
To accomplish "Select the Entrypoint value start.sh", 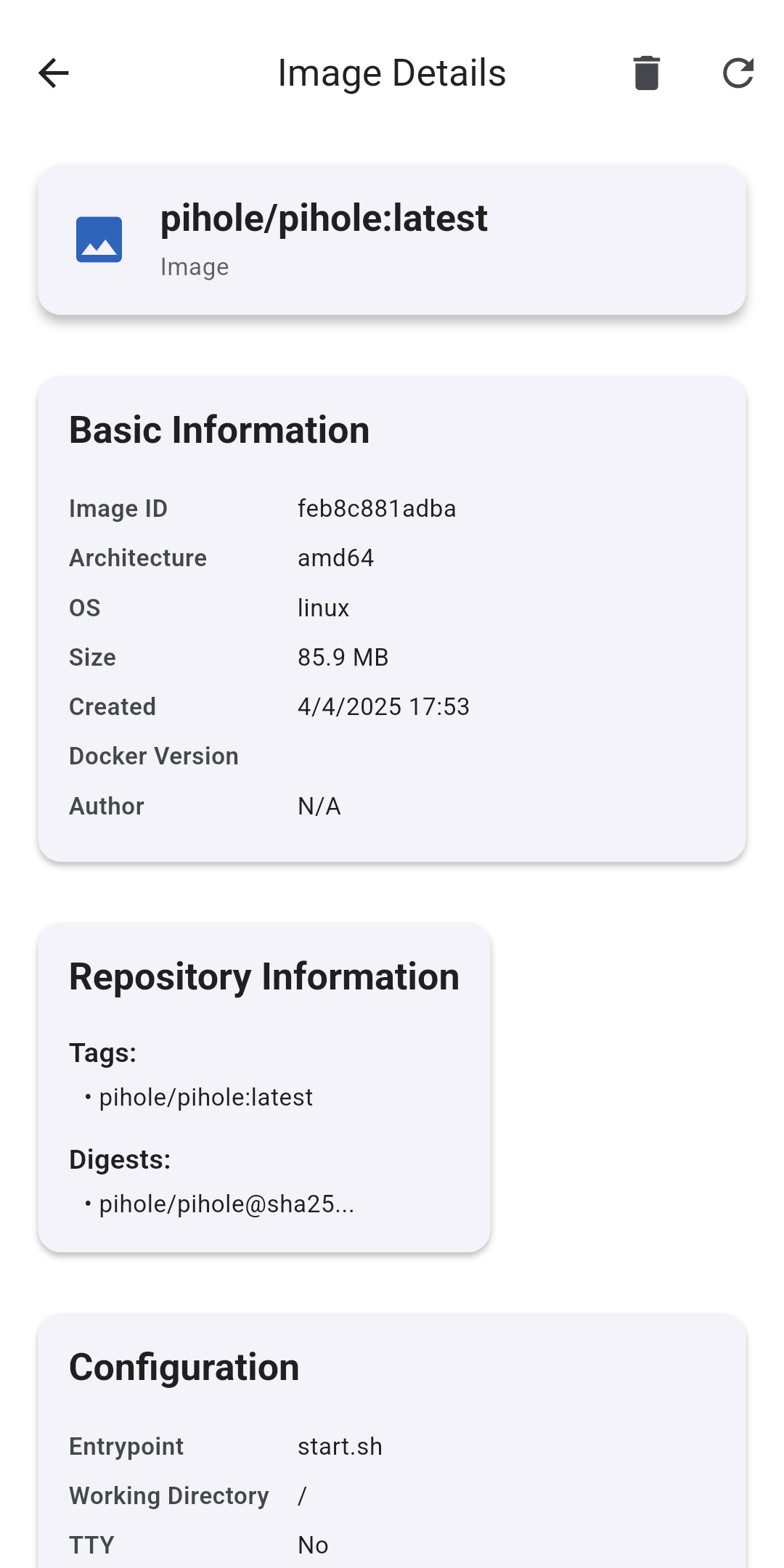I will pos(340,1447).
